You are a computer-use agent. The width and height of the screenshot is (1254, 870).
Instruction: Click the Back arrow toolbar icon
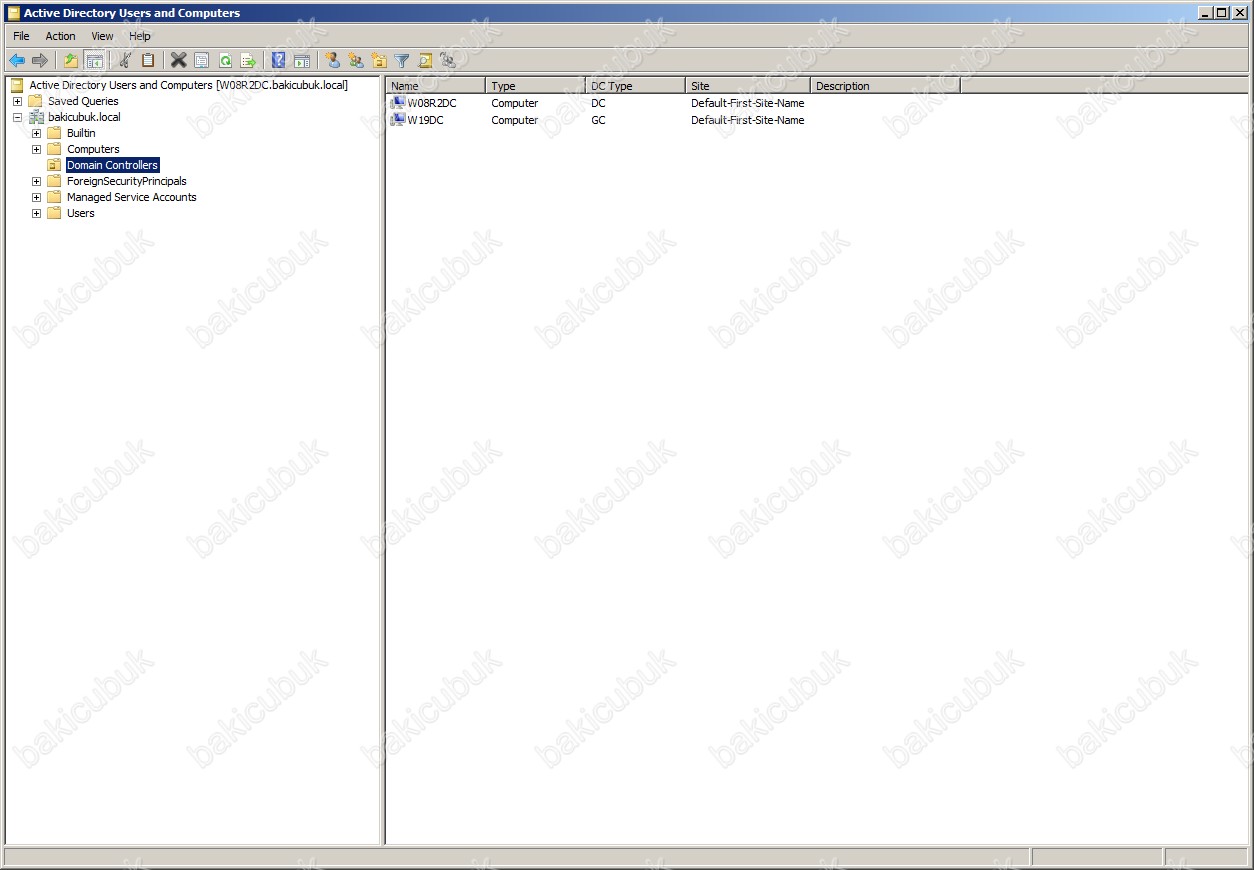(x=17, y=60)
